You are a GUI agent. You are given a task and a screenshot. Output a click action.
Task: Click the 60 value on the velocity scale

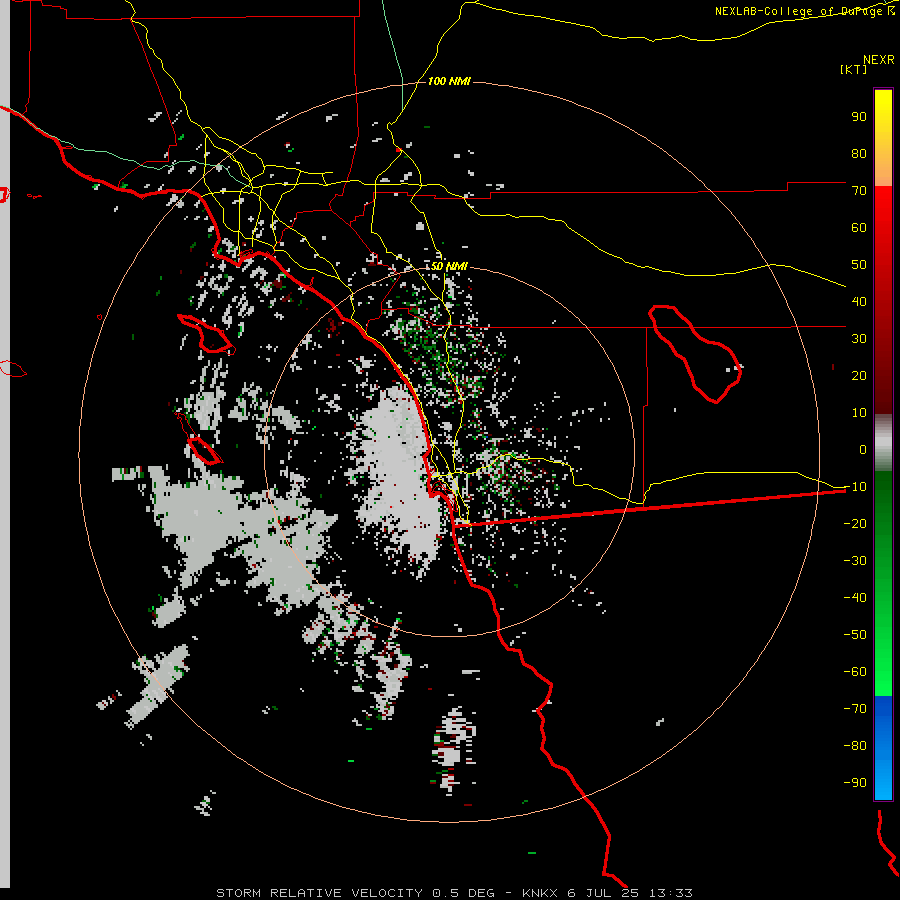click(859, 228)
